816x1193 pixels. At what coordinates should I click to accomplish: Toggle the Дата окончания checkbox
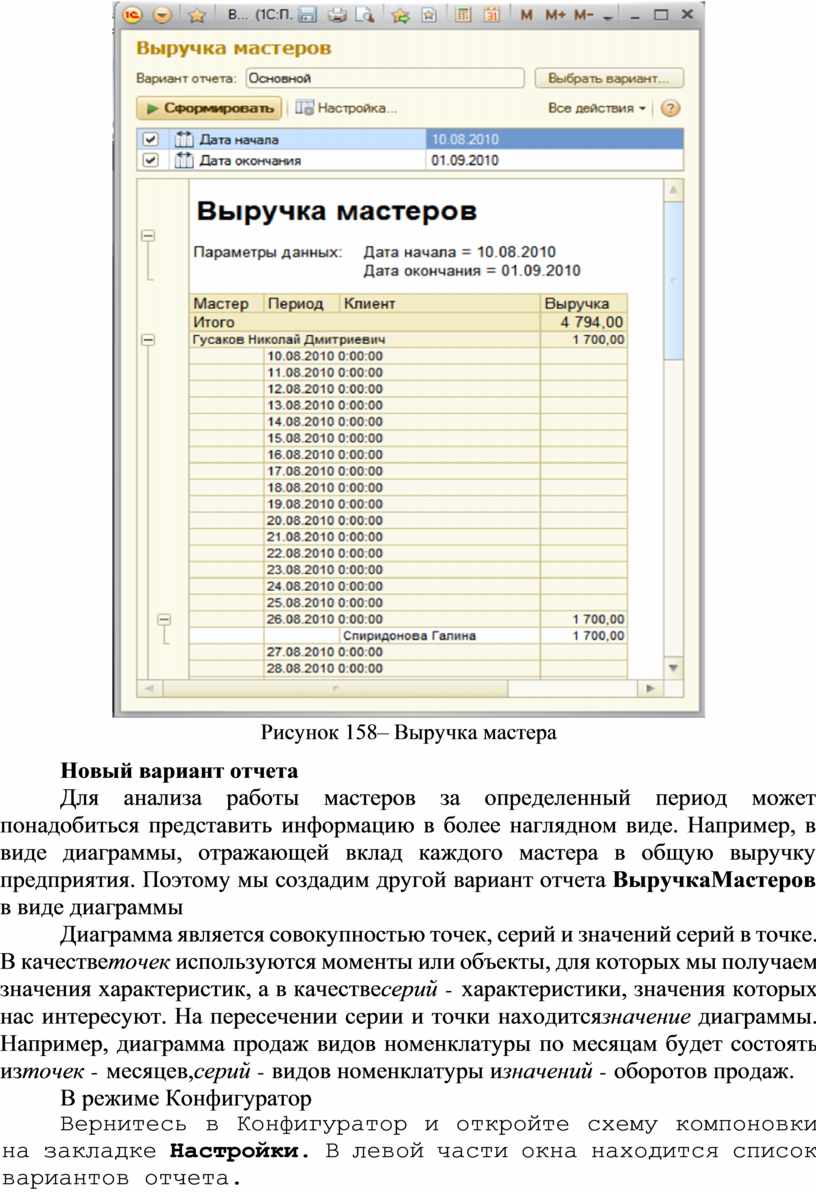[151, 160]
